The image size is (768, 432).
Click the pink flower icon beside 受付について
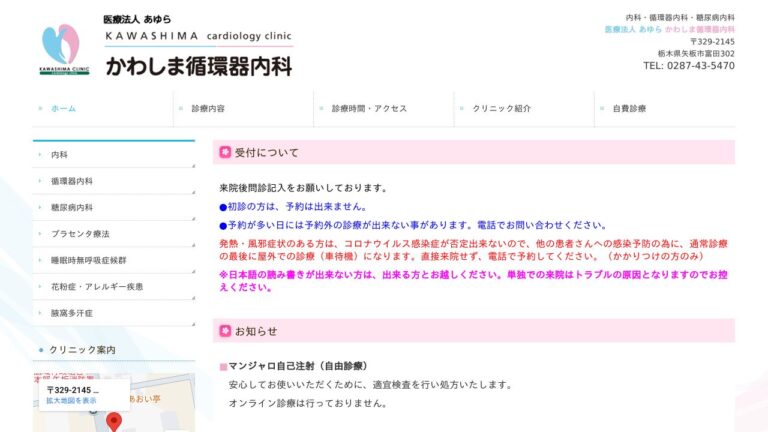(x=225, y=152)
